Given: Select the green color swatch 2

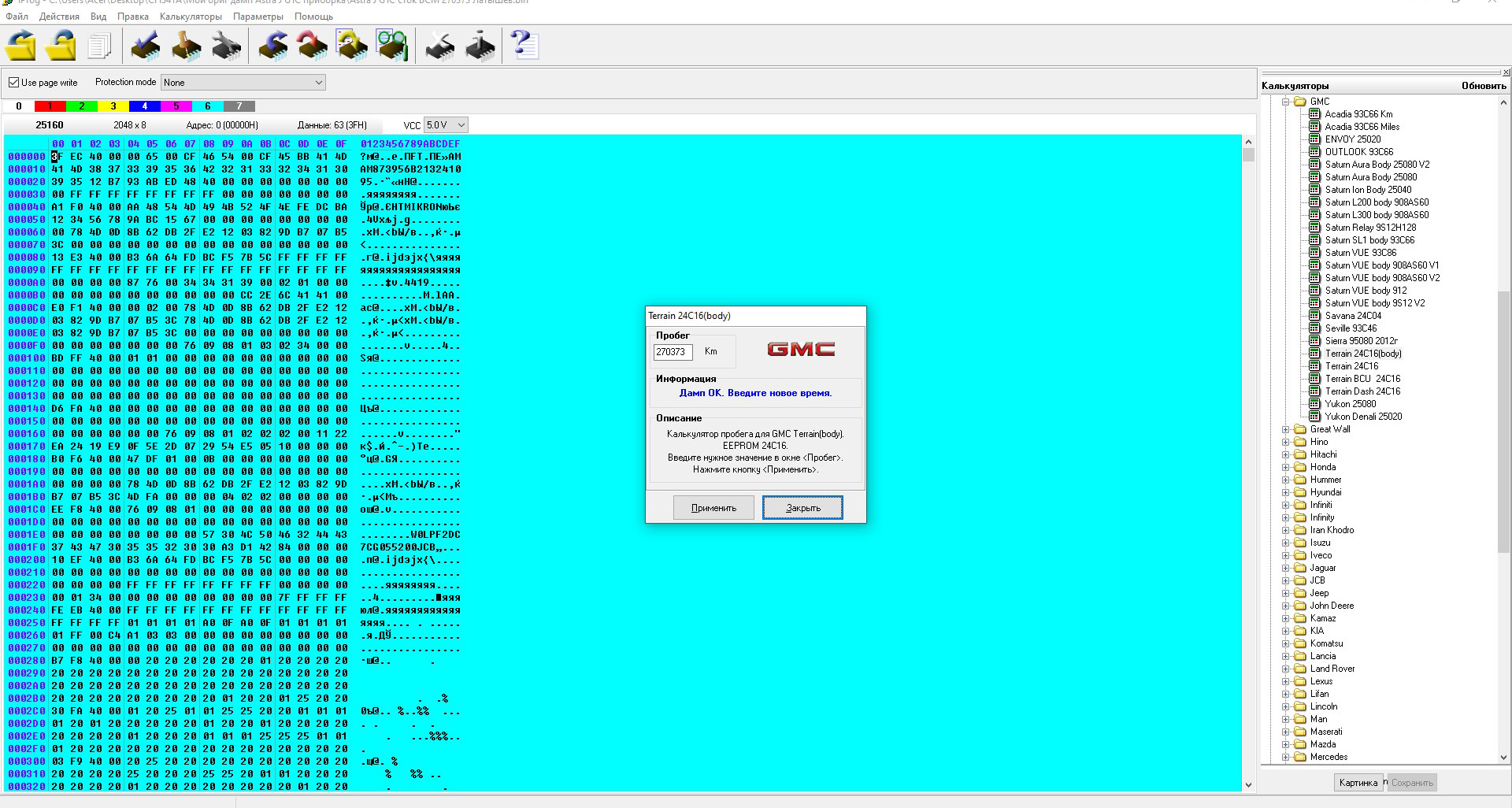Looking at the screenshot, I should pos(82,106).
